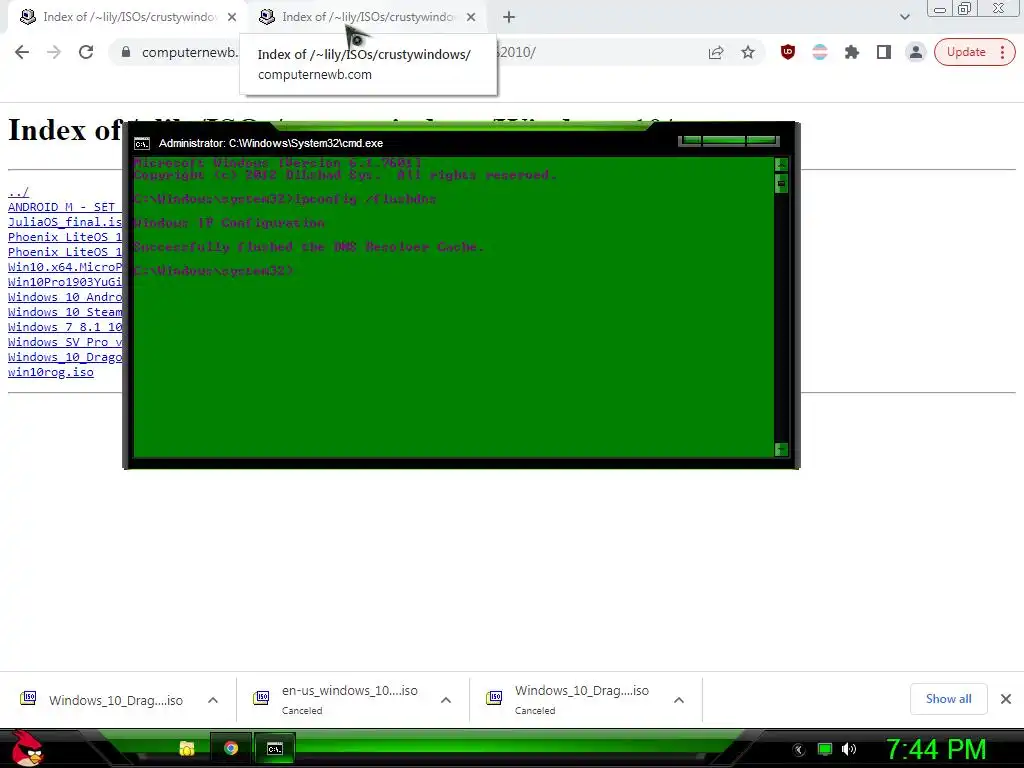Image resolution: width=1024 pixels, height=768 pixels.
Task: Open the volume tray icon
Action: click(849, 750)
